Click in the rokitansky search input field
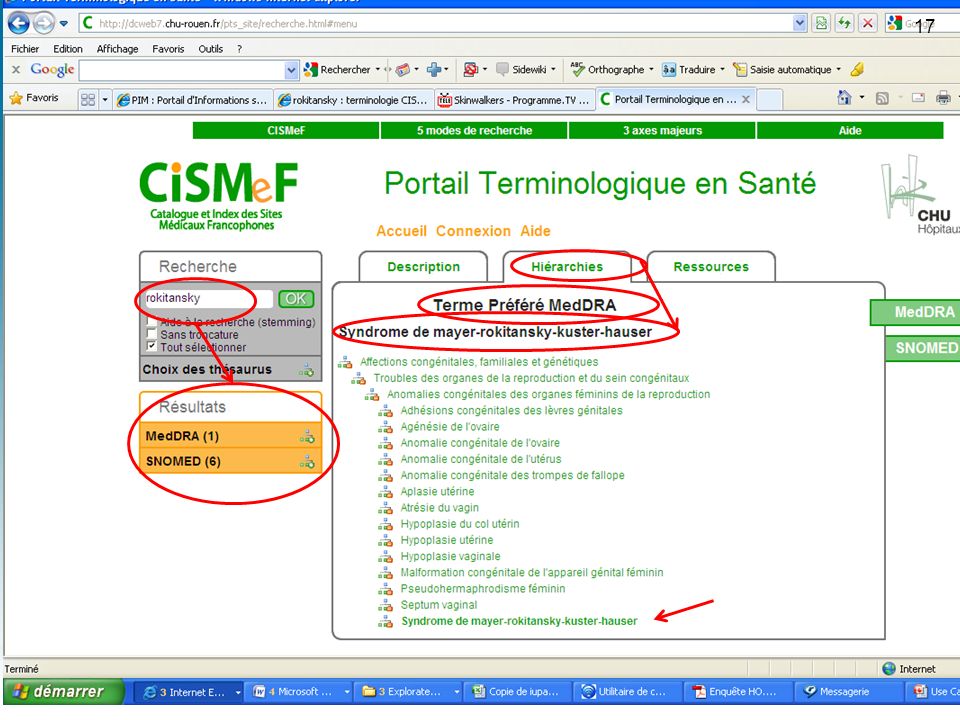The height and width of the screenshot is (720, 960). 208,298
